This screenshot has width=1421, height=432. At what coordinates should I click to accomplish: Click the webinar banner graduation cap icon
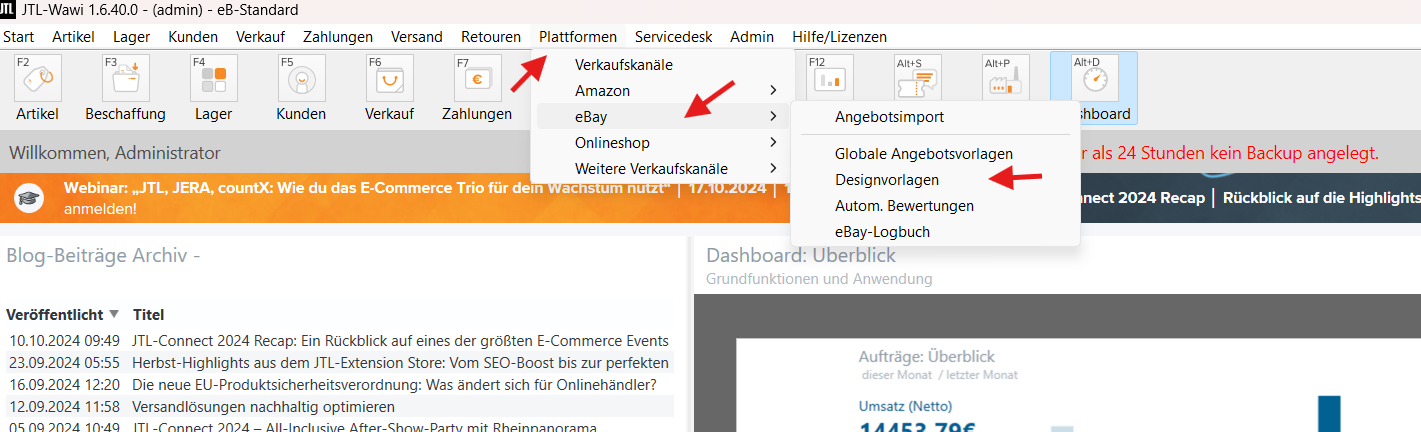29,198
